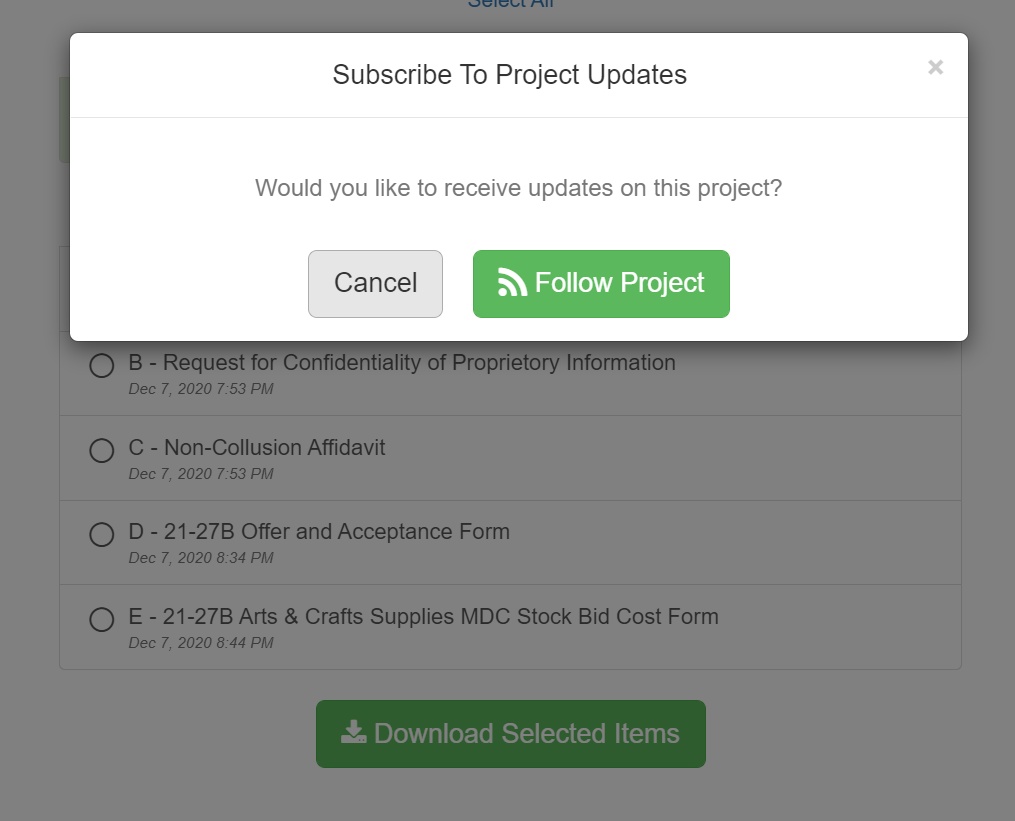Click E - Arts & Crafts Supplies cost form
1015x821 pixels.
(424, 616)
